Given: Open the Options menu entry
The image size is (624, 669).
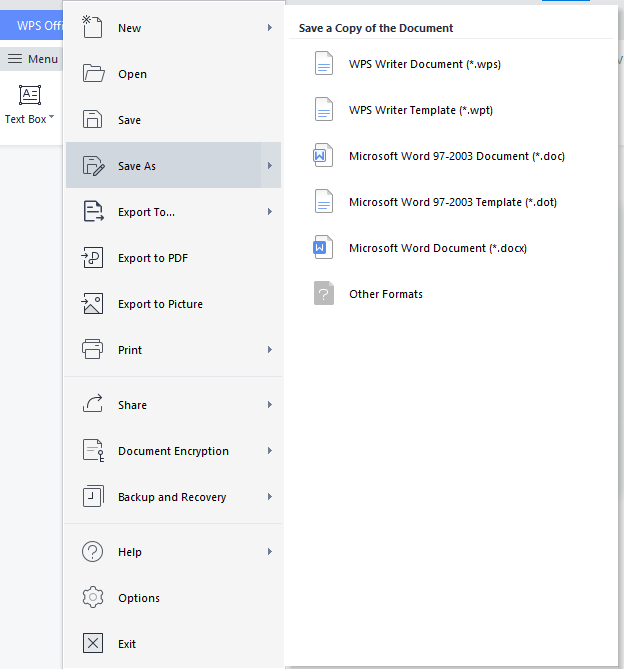Looking at the screenshot, I should [x=138, y=598].
